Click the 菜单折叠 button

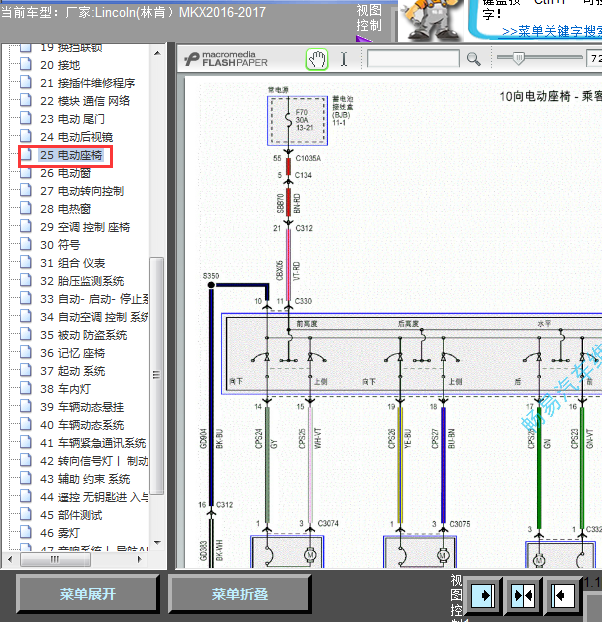(x=240, y=594)
